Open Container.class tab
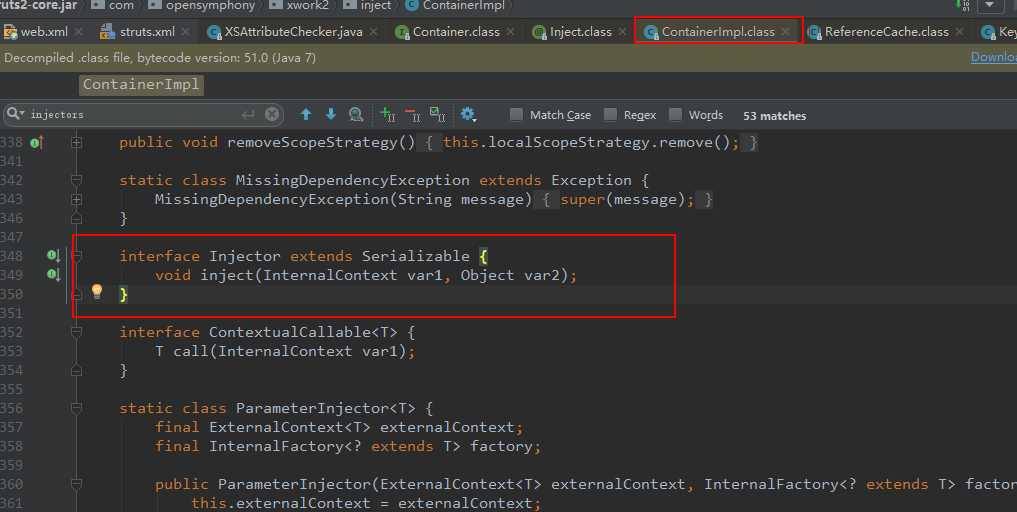Screen dimensions: 1017x512 click(455, 32)
